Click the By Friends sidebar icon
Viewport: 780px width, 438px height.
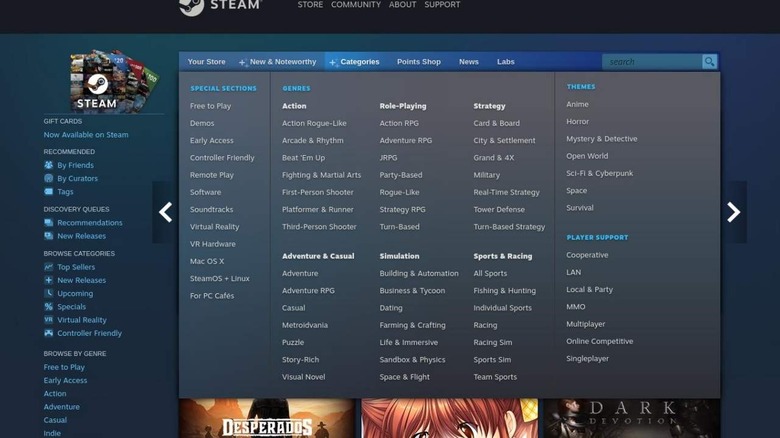coord(48,165)
